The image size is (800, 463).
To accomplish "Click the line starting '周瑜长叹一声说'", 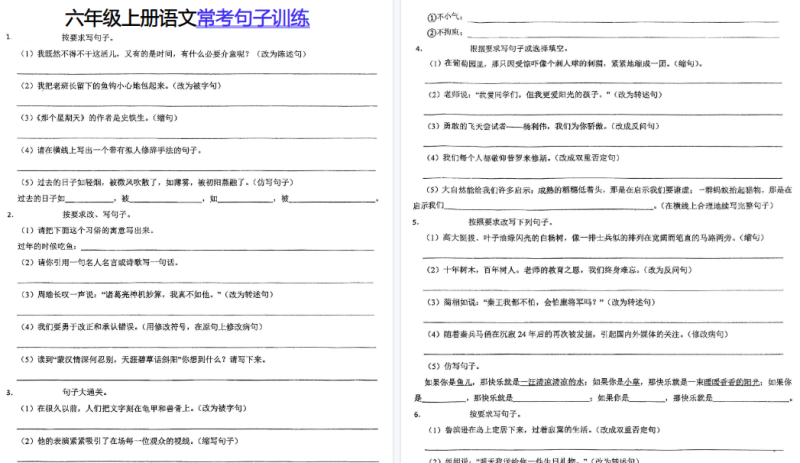I will (147, 295).
